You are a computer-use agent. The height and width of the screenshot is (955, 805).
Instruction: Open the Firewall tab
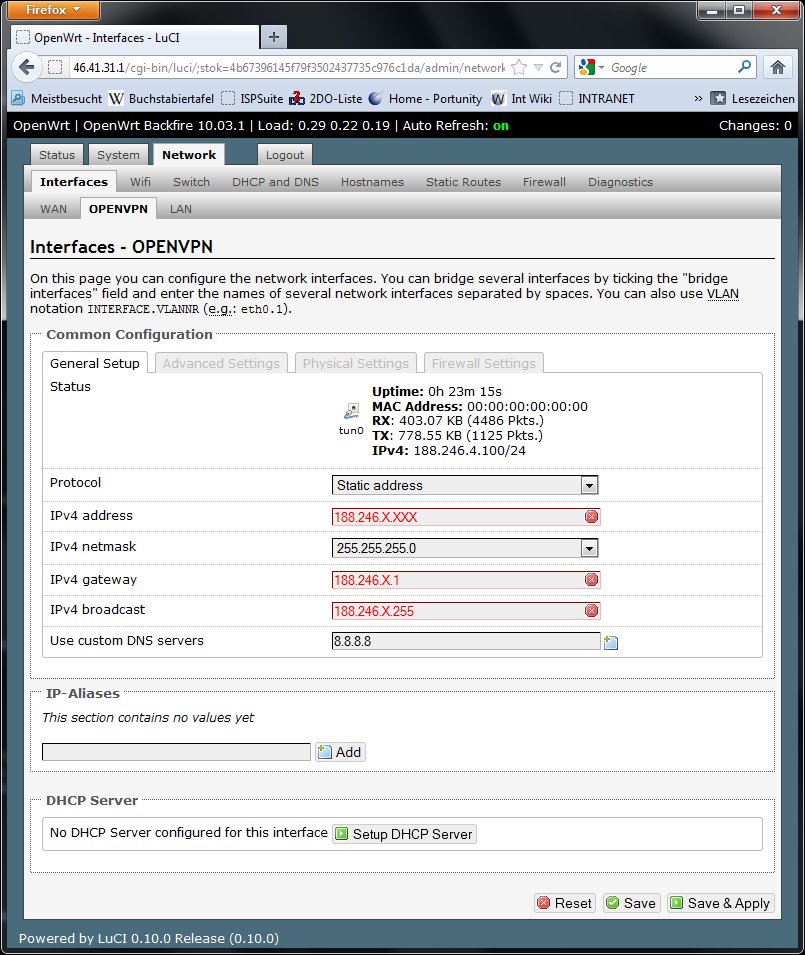click(544, 182)
